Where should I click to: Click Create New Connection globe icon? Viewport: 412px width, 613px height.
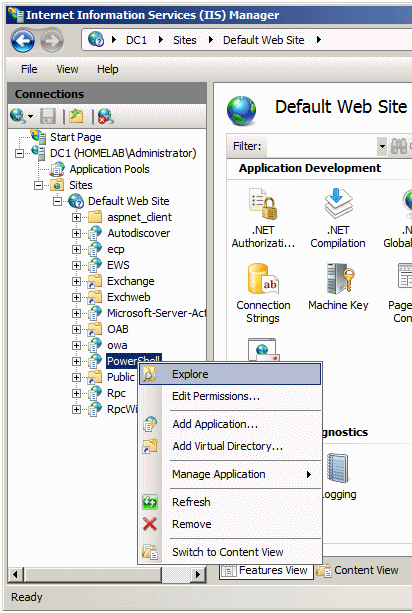[x=18, y=116]
